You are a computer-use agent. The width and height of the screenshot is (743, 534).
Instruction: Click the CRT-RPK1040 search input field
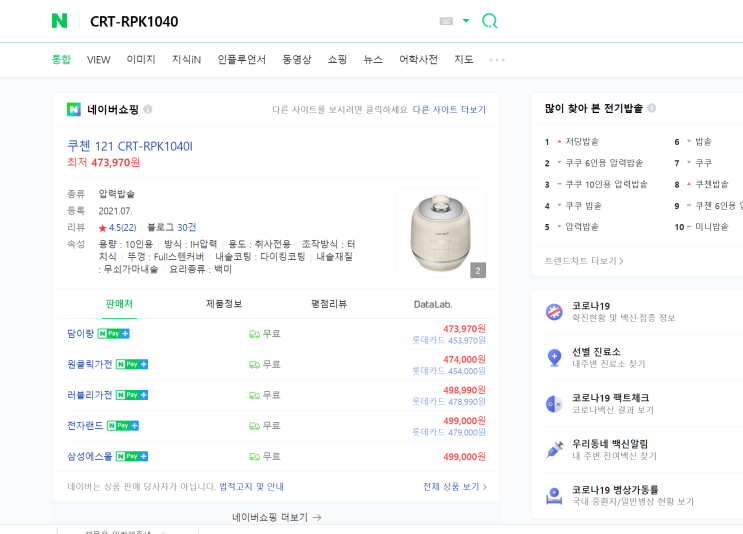click(x=250, y=21)
